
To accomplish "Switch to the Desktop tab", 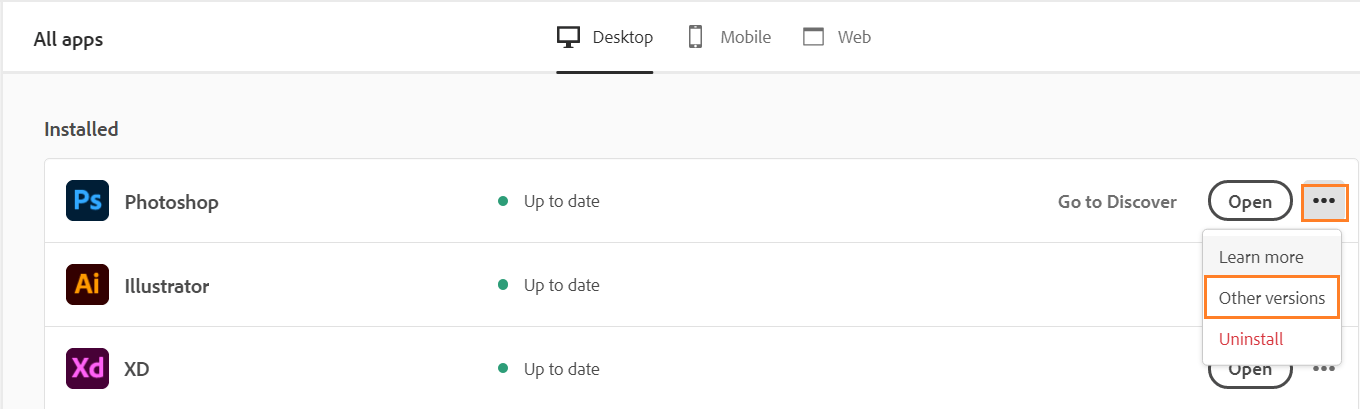I will point(622,37).
